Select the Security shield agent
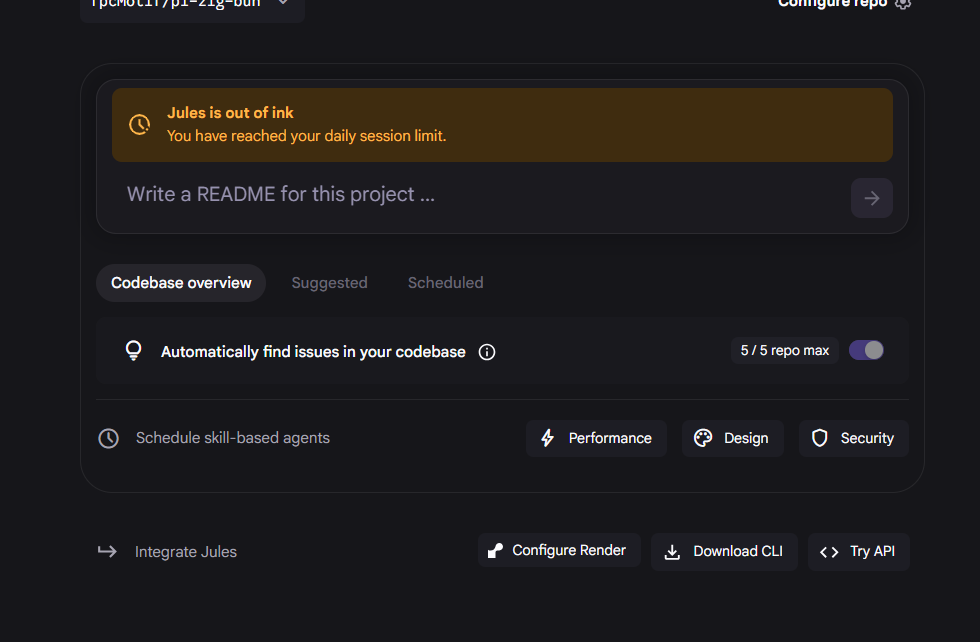 pyautogui.click(x=853, y=438)
